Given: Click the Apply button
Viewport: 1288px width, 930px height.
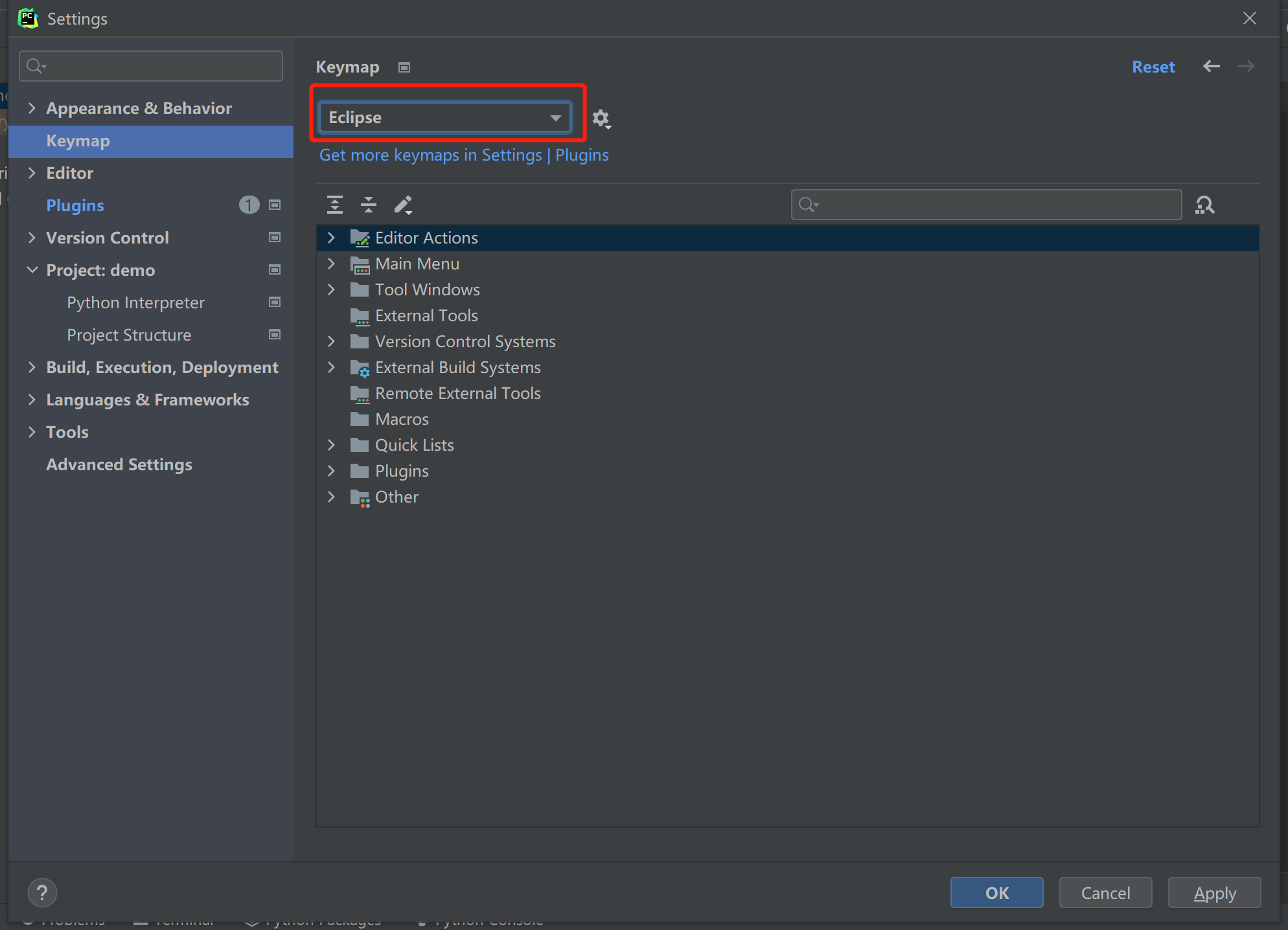Looking at the screenshot, I should 1215,892.
